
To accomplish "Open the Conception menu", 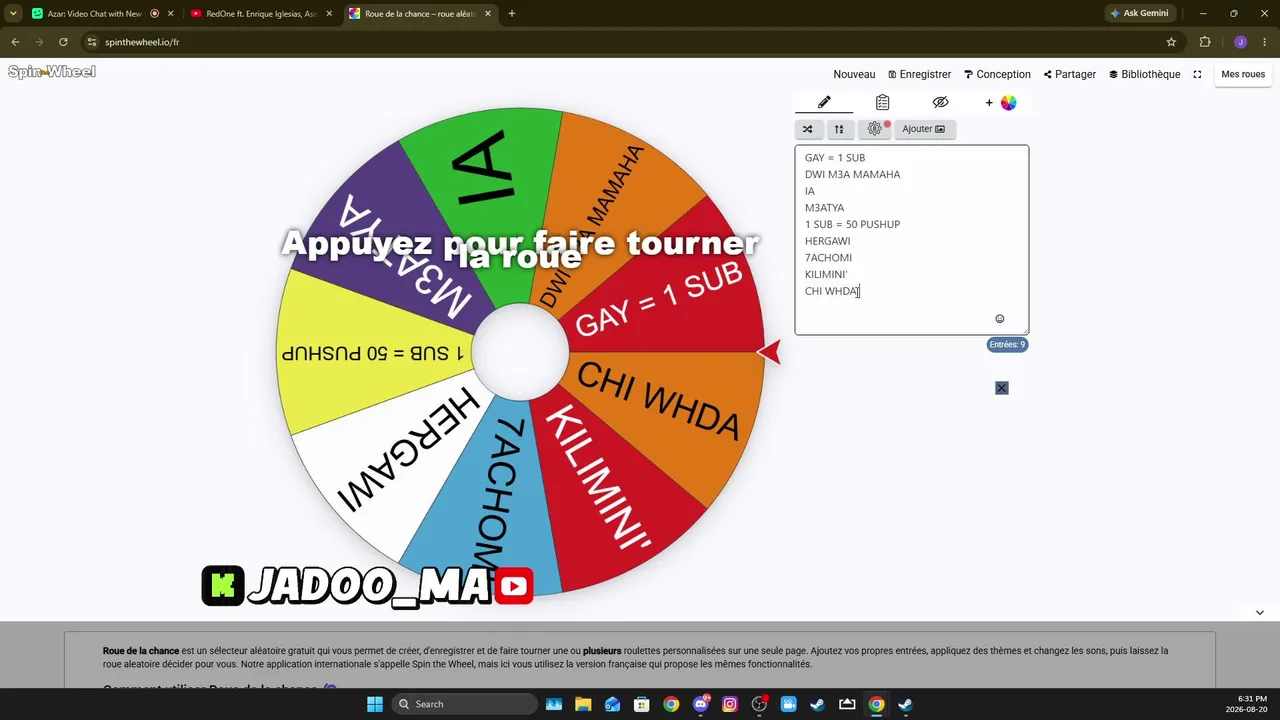I will pos(997,74).
